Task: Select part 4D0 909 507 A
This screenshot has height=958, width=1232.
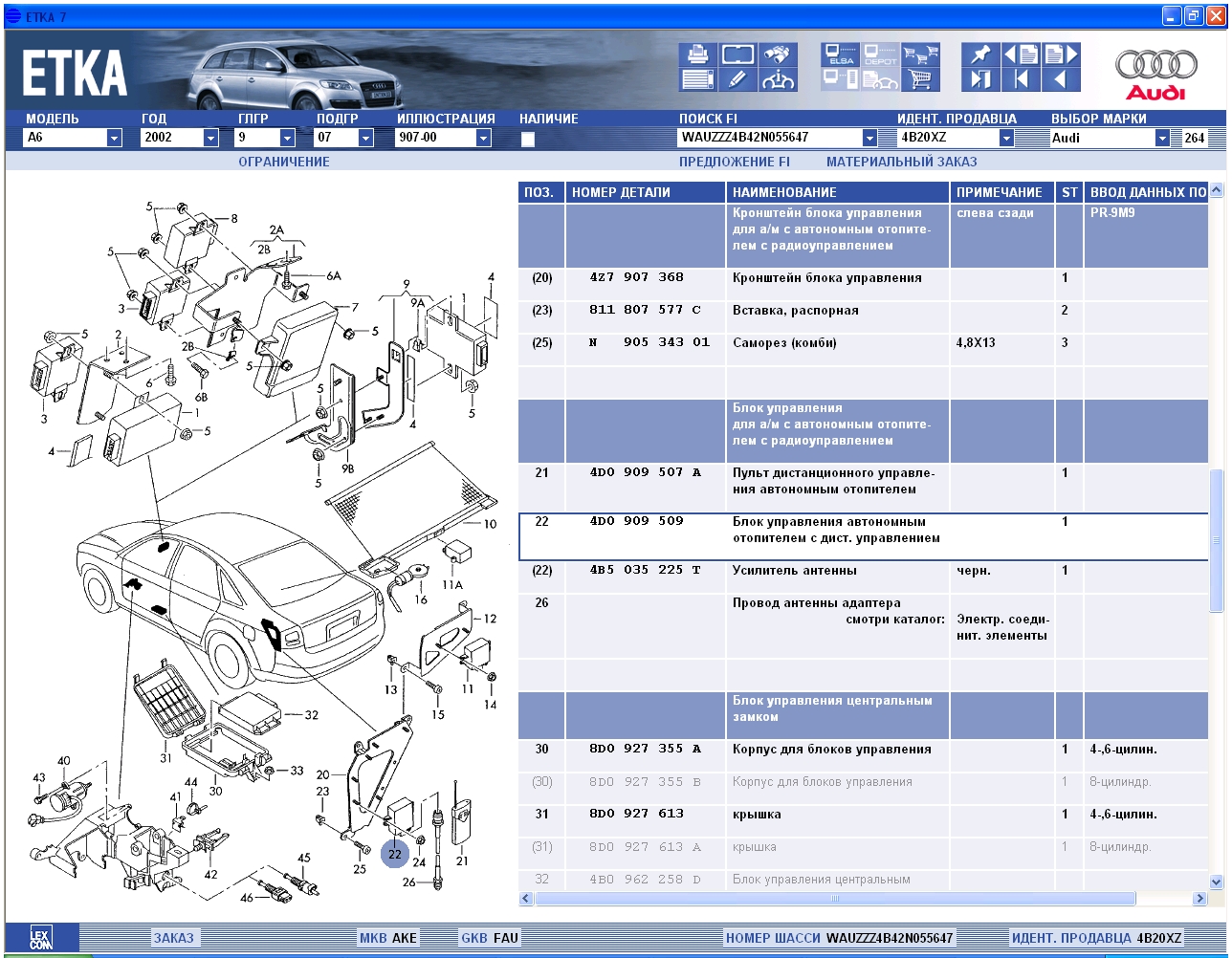Action: click(645, 472)
